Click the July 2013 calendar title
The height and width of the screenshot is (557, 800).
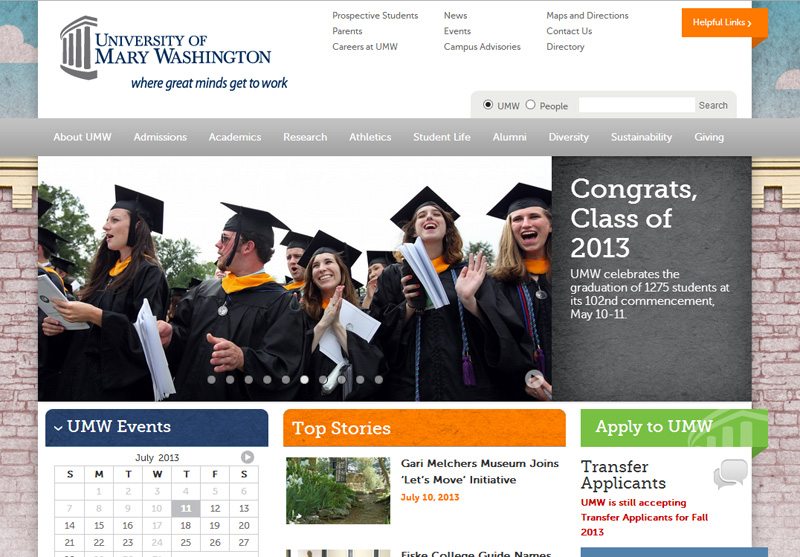click(x=157, y=458)
